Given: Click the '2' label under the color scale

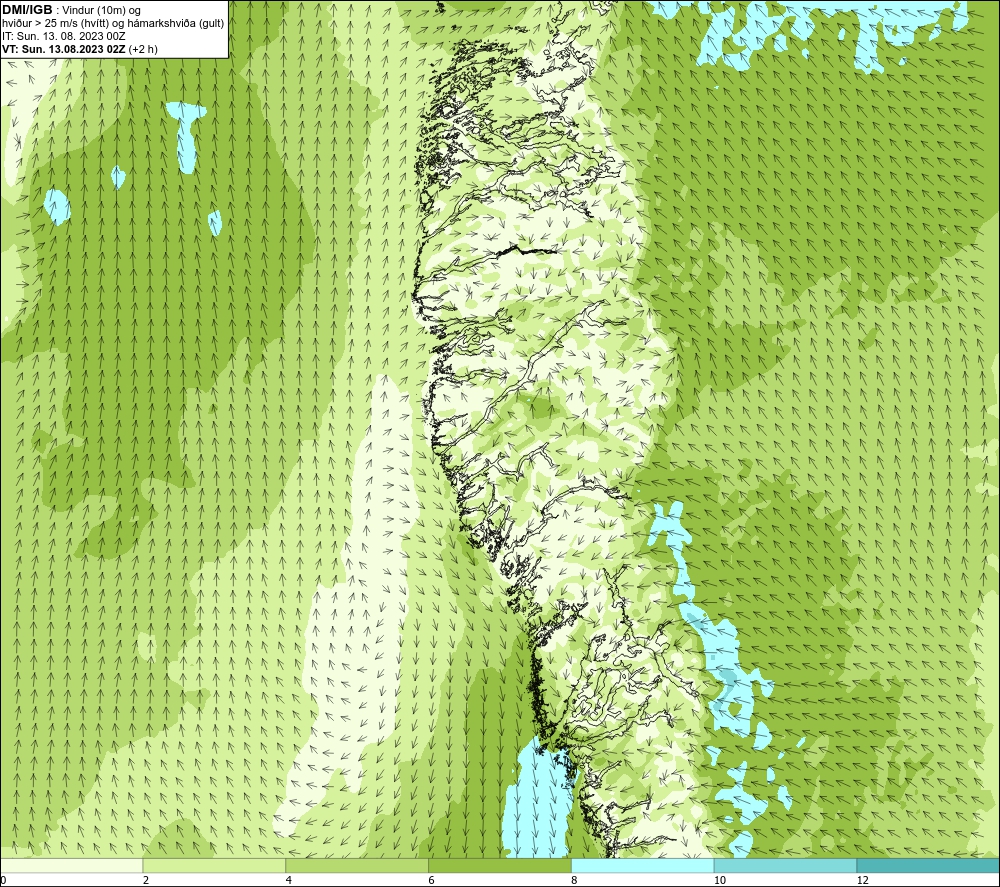Looking at the screenshot, I should pos(145,880).
